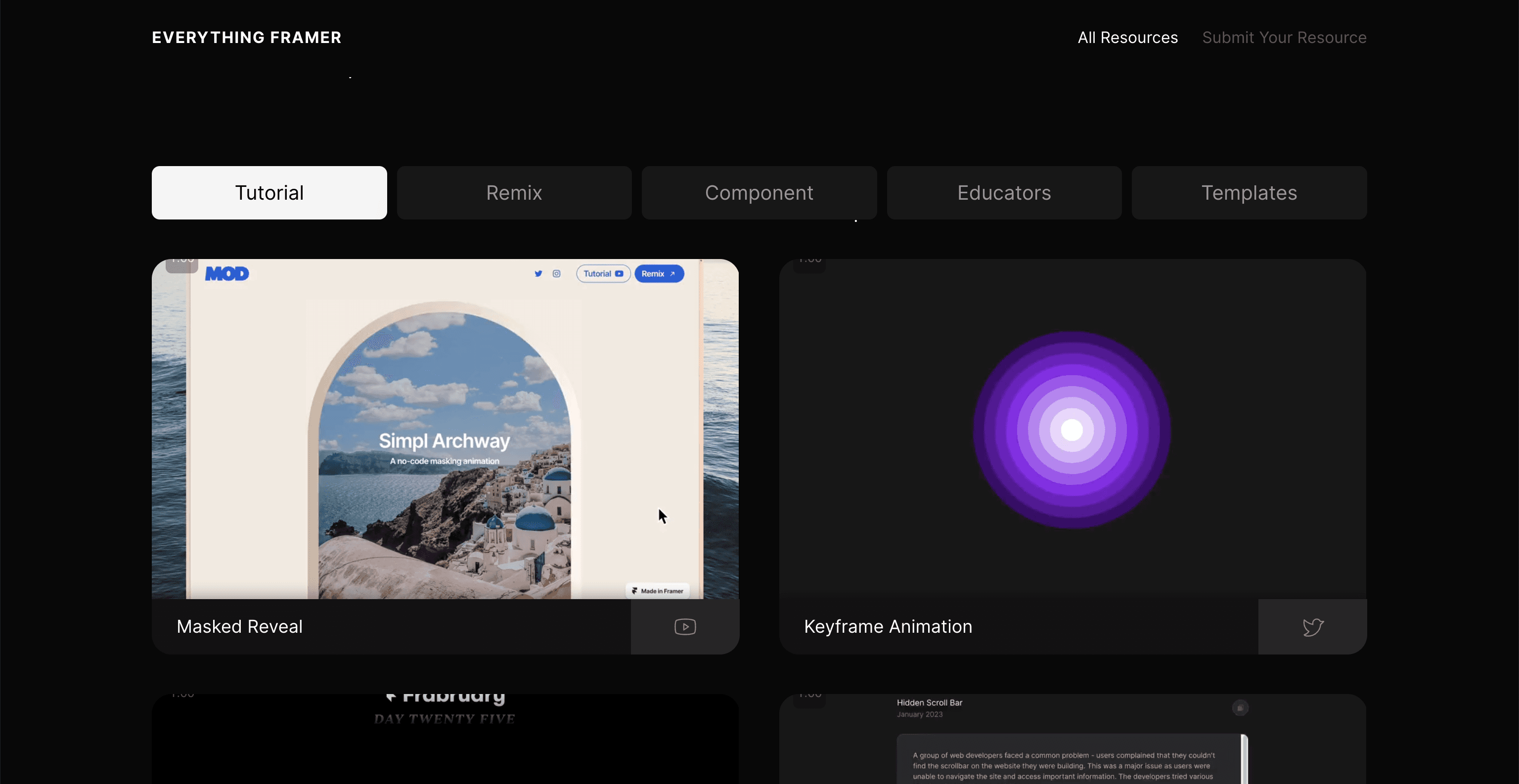Viewport: 1519px width, 784px height.
Task: Select the Tutorial category tab
Action: [x=269, y=193]
